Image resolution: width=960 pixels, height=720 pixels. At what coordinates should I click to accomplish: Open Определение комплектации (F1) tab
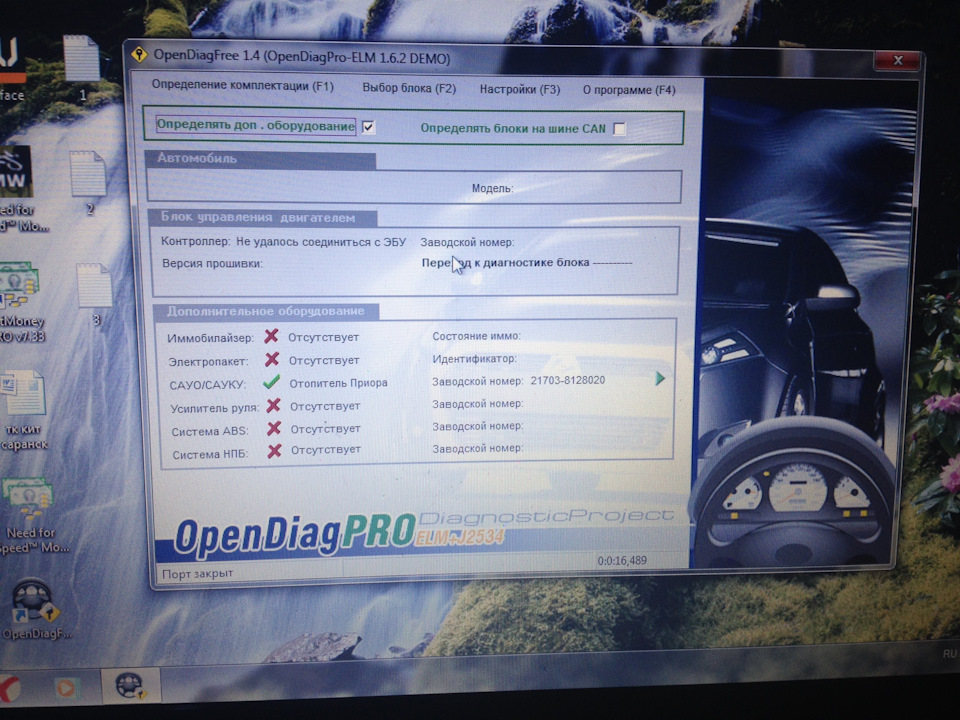point(242,85)
